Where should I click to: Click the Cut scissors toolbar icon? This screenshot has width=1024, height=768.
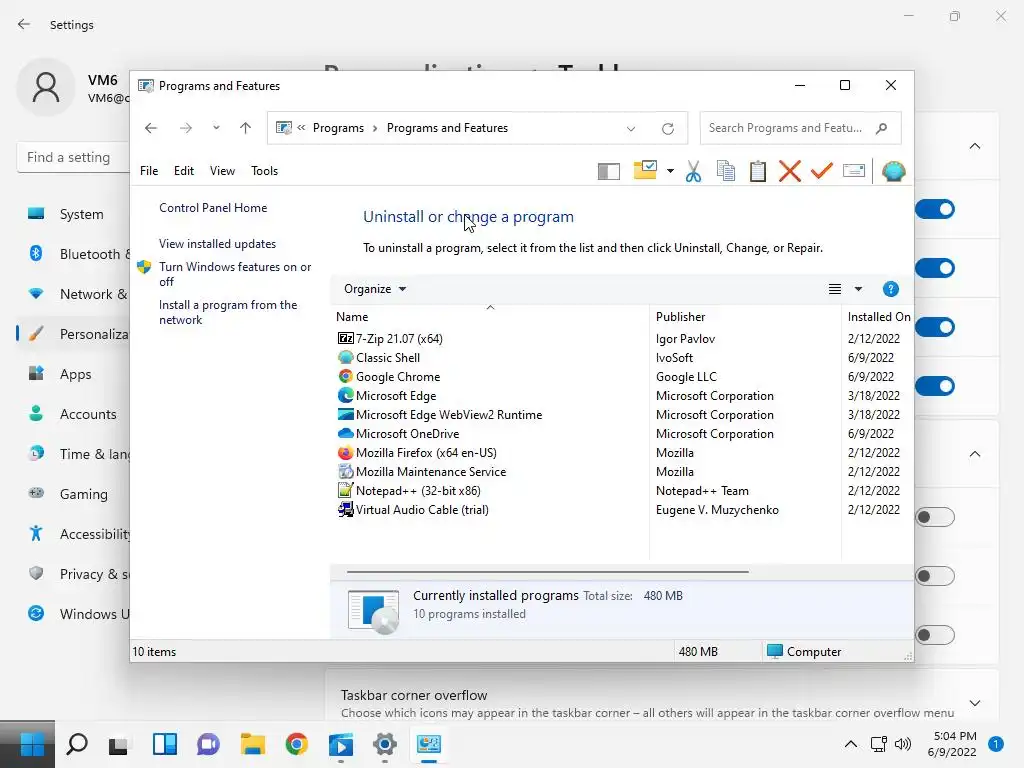coord(693,171)
